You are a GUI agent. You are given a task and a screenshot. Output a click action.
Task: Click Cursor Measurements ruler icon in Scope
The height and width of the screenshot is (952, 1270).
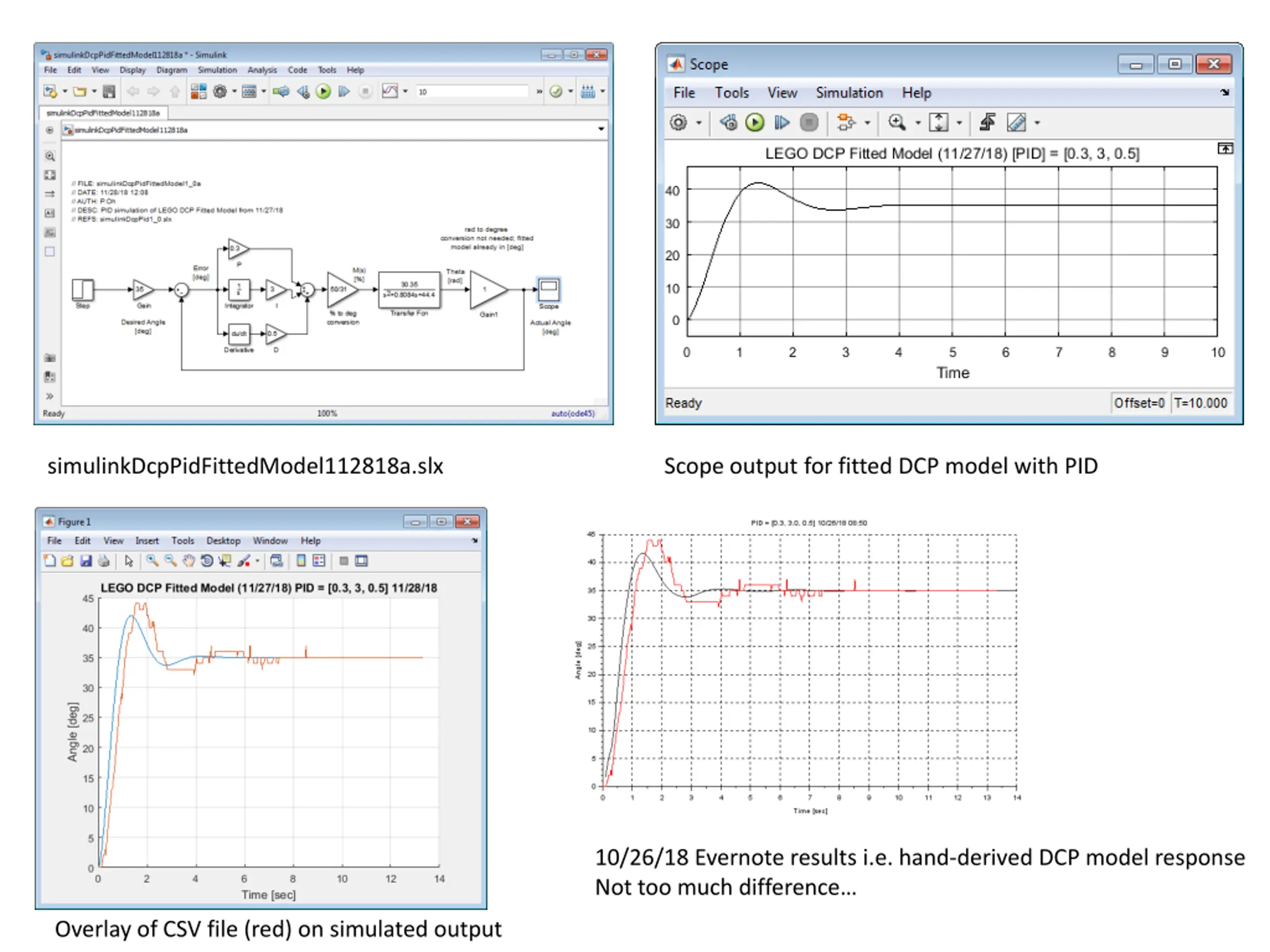(x=1016, y=122)
